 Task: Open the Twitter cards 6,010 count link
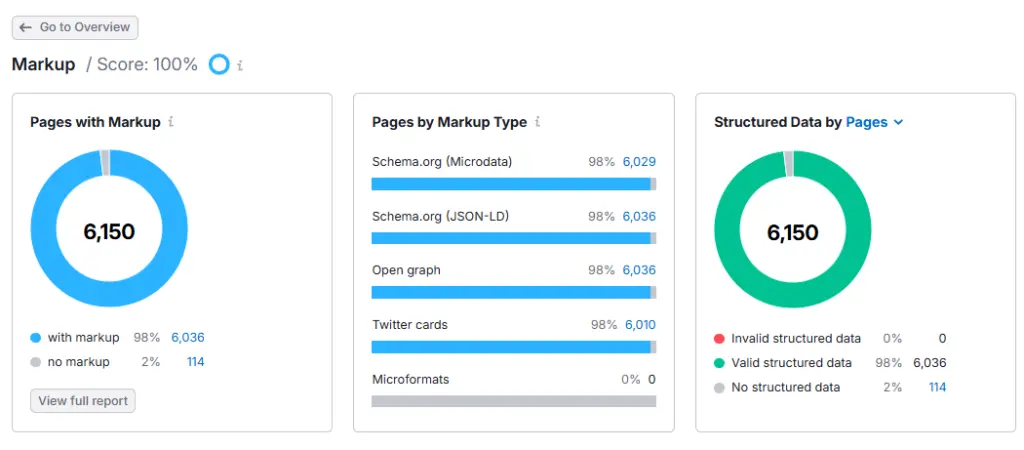click(x=640, y=325)
